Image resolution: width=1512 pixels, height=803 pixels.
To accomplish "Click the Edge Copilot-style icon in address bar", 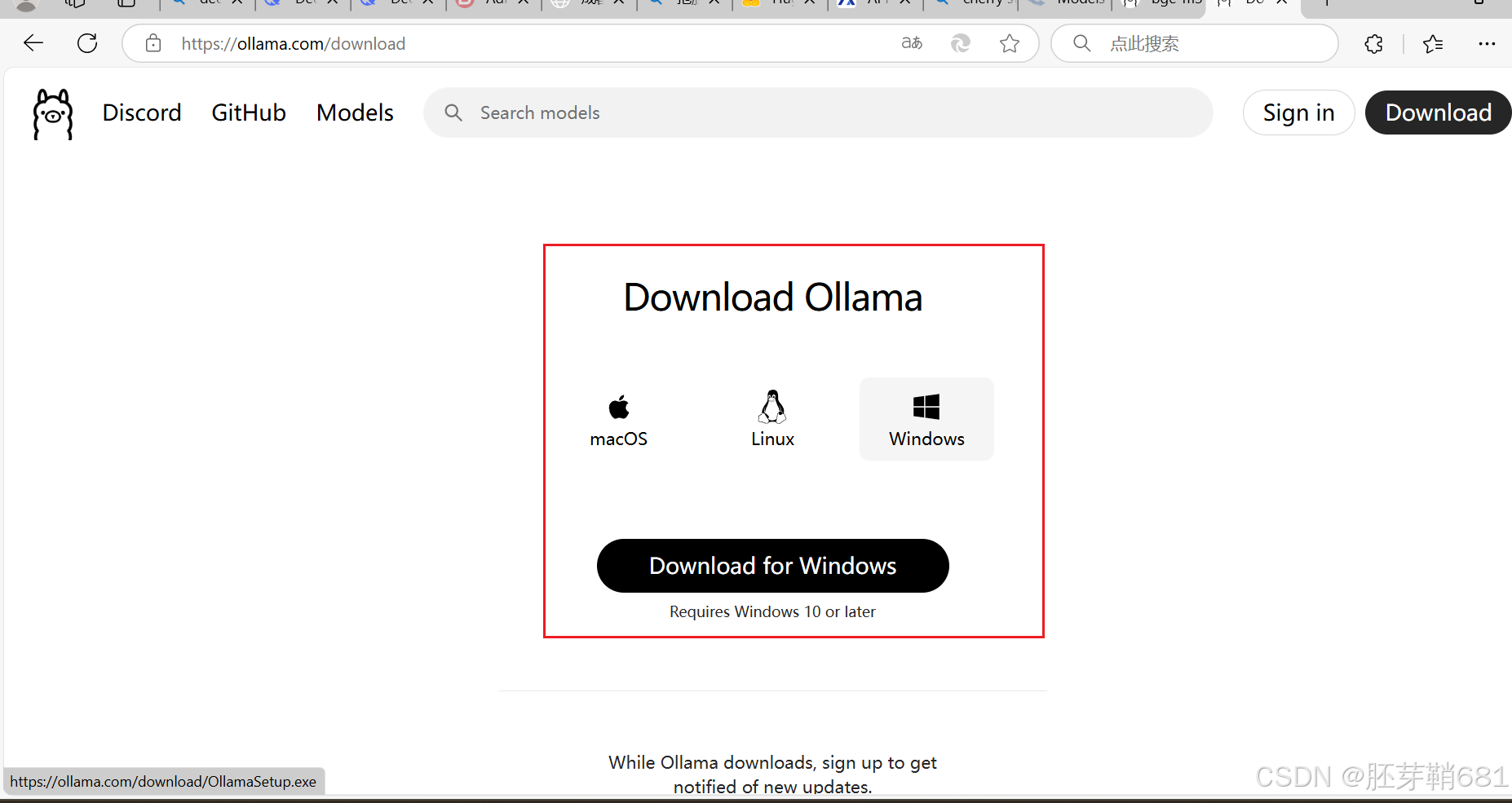I will pyautogui.click(x=961, y=43).
